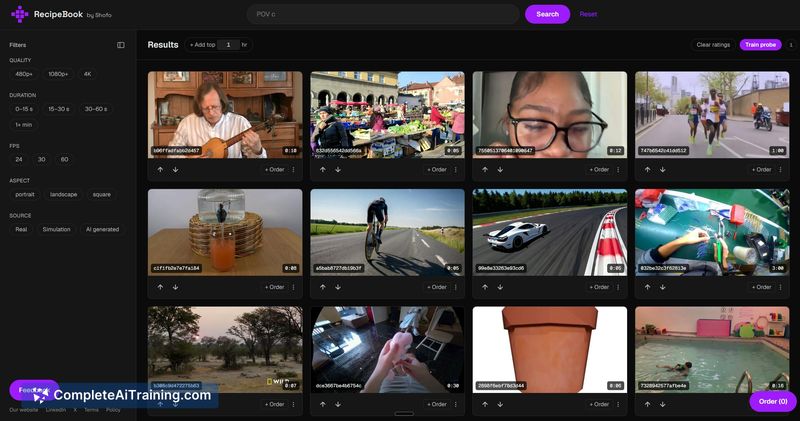
Task: Downvote the vegetable market video
Action: (338, 169)
